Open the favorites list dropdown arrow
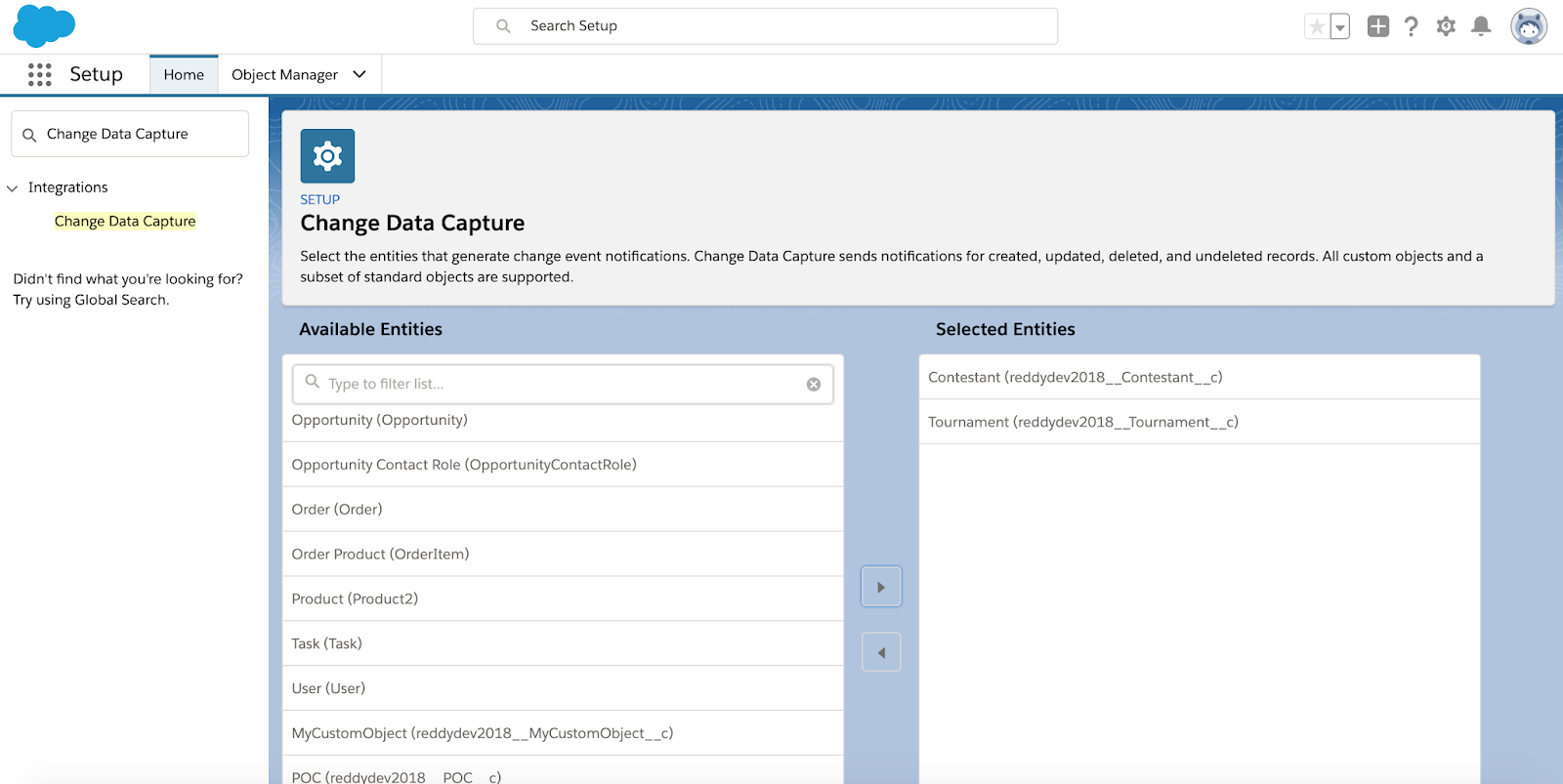The height and width of the screenshot is (784, 1563). [1340, 27]
